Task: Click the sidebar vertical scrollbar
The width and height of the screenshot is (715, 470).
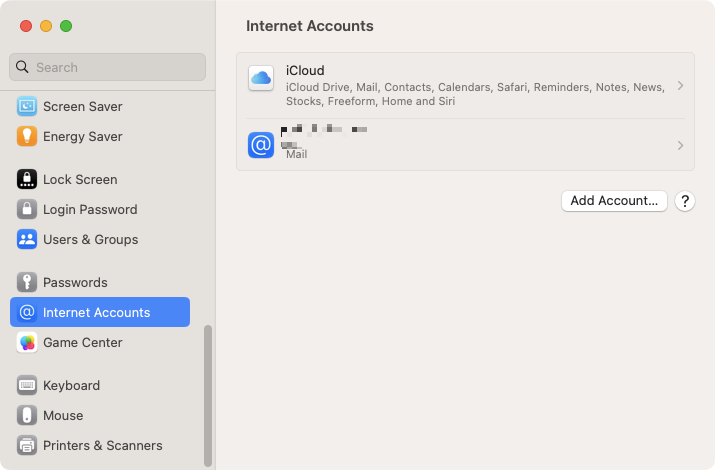Action: 208,396
